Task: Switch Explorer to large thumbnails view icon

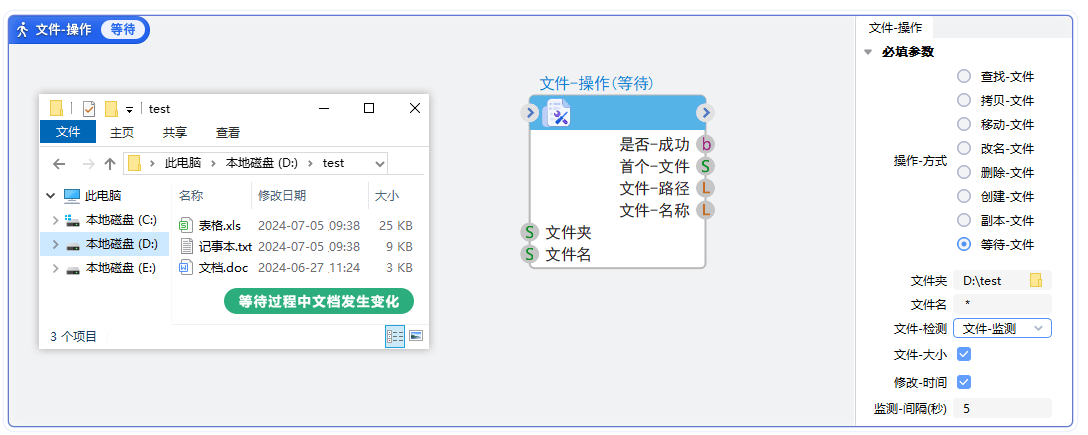Action: (416, 336)
